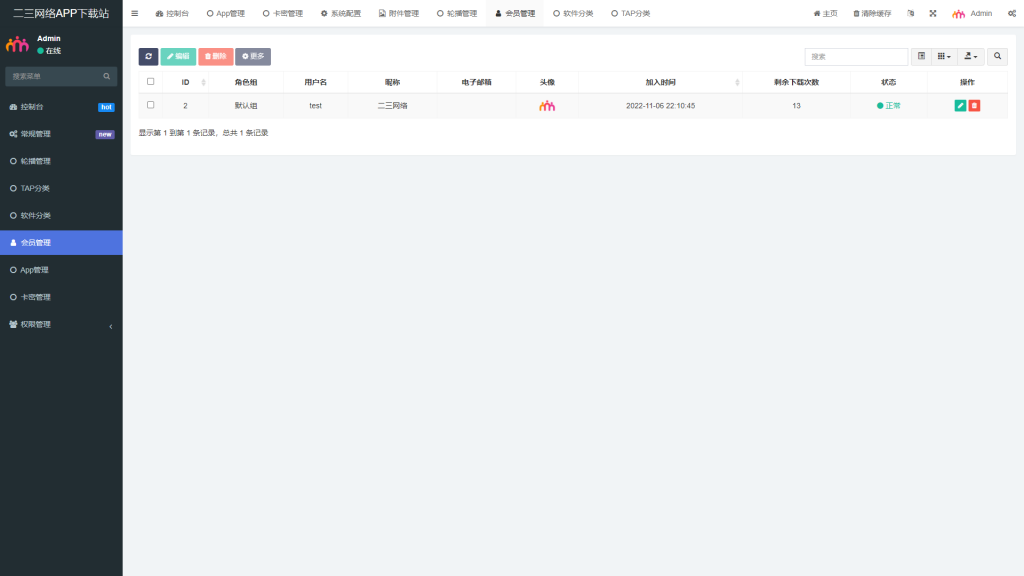Toggle the table view switch icon
Screen dimensions: 1024x576
click(921, 57)
